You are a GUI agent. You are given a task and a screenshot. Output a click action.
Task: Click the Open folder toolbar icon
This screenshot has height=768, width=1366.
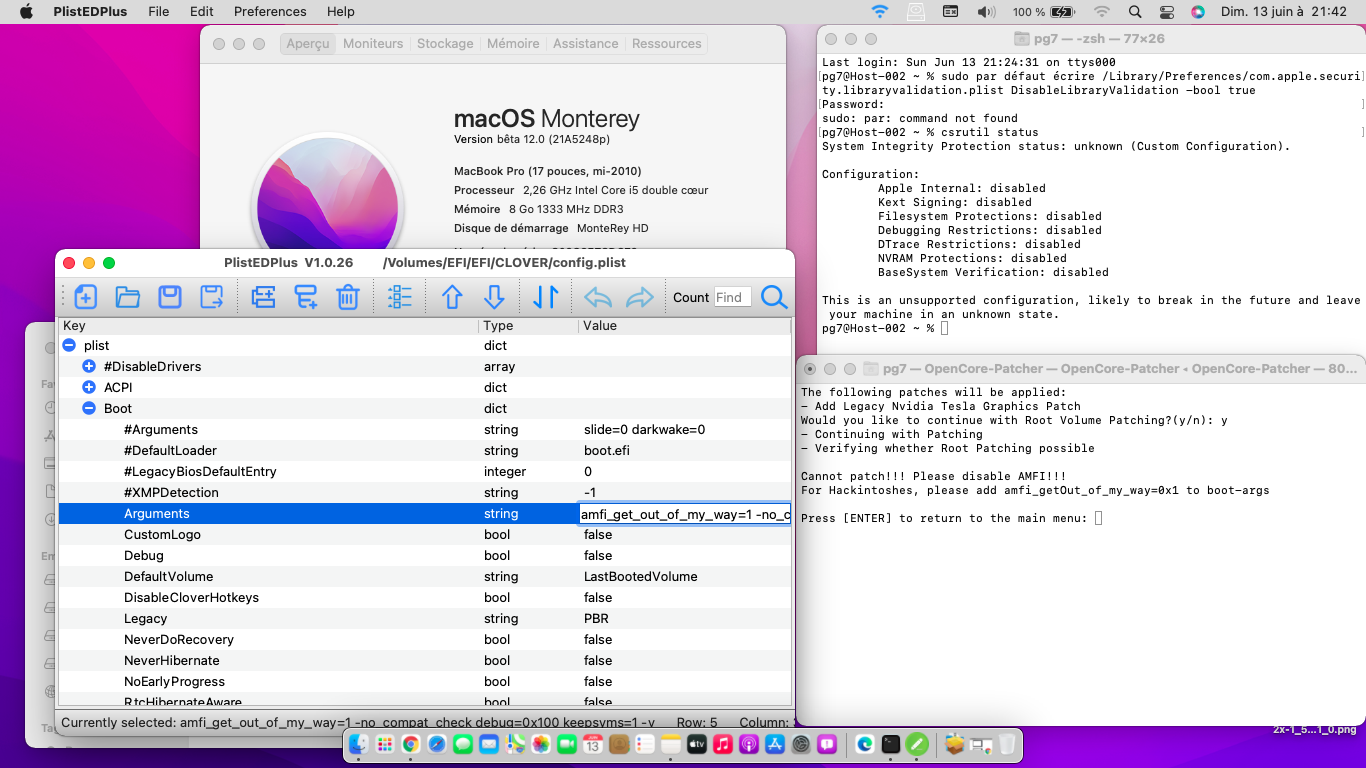128,297
